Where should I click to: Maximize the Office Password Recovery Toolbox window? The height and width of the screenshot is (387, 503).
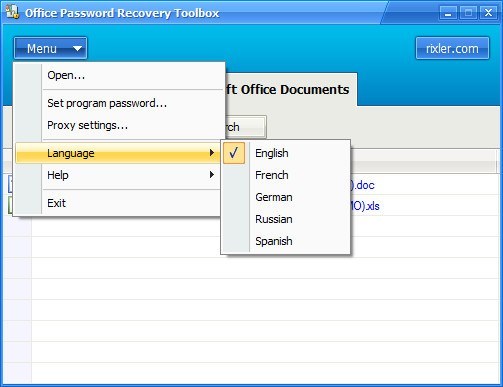468,13
